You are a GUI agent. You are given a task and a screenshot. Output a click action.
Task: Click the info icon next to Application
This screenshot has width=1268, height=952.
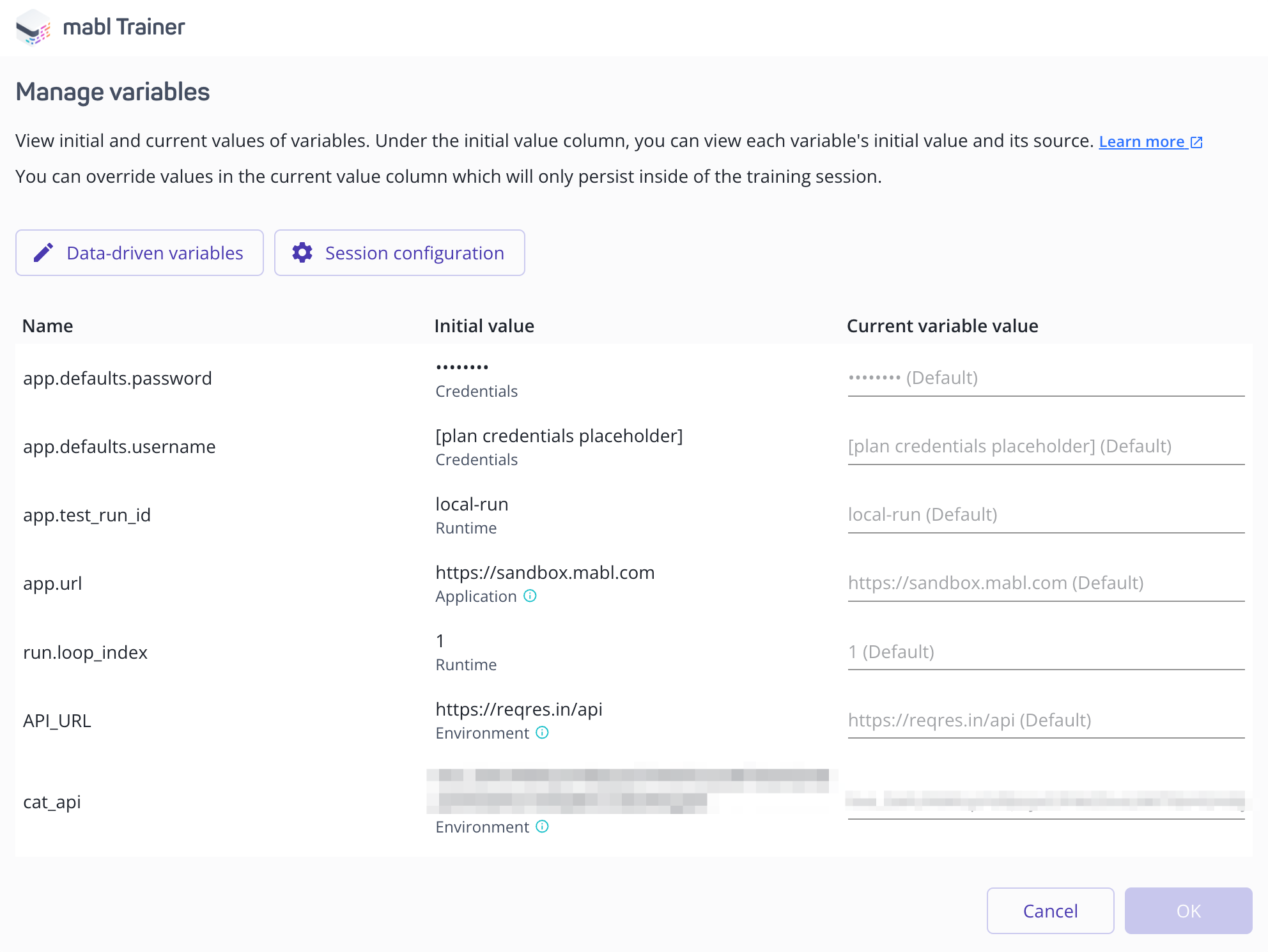pyautogui.click(x=530, y=596)
